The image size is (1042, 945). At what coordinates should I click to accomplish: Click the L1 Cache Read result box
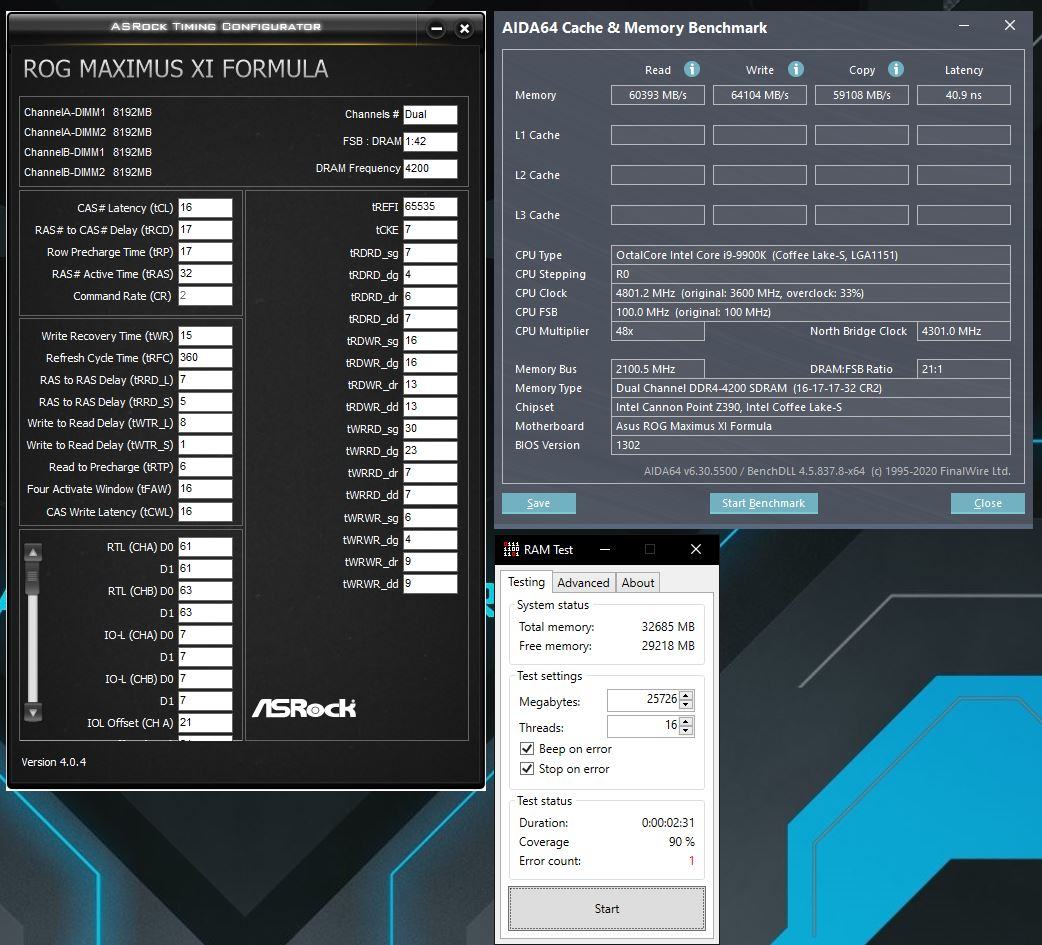[x=658, y=135]
